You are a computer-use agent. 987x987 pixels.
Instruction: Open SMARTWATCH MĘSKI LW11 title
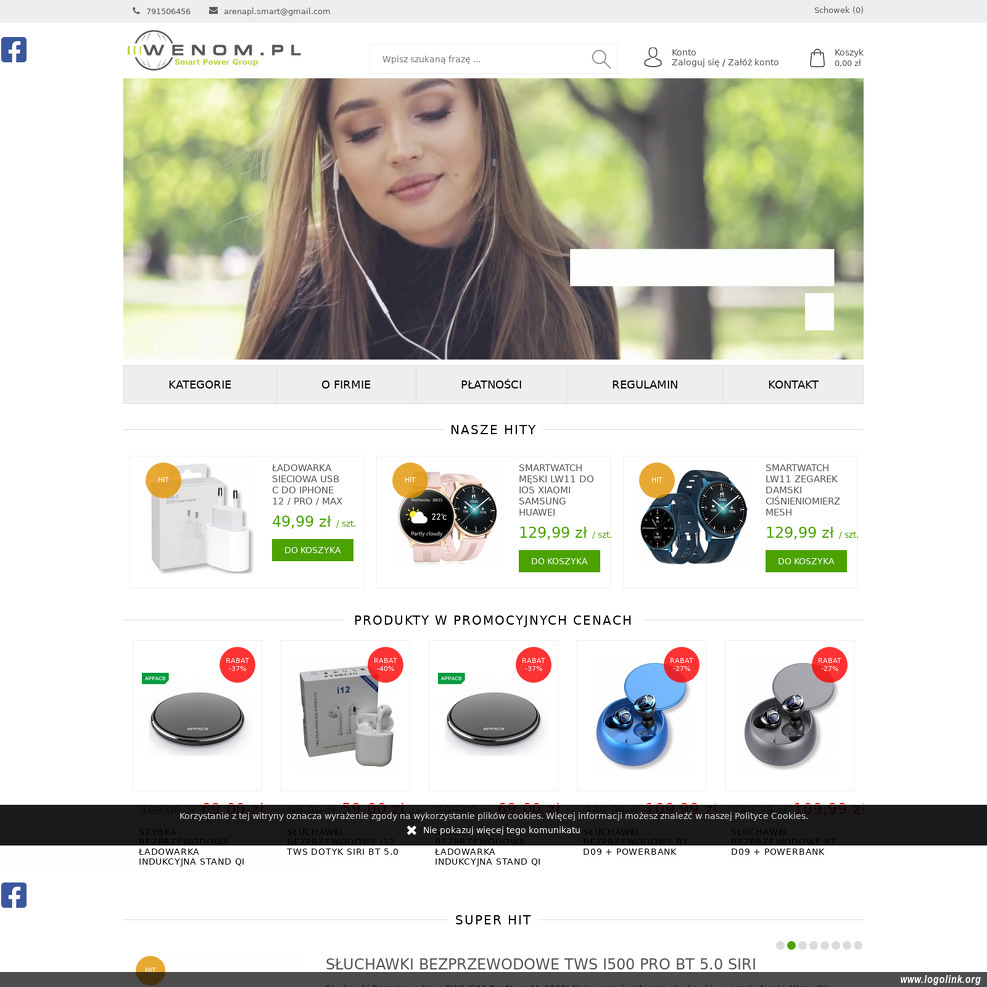[556, 490]
